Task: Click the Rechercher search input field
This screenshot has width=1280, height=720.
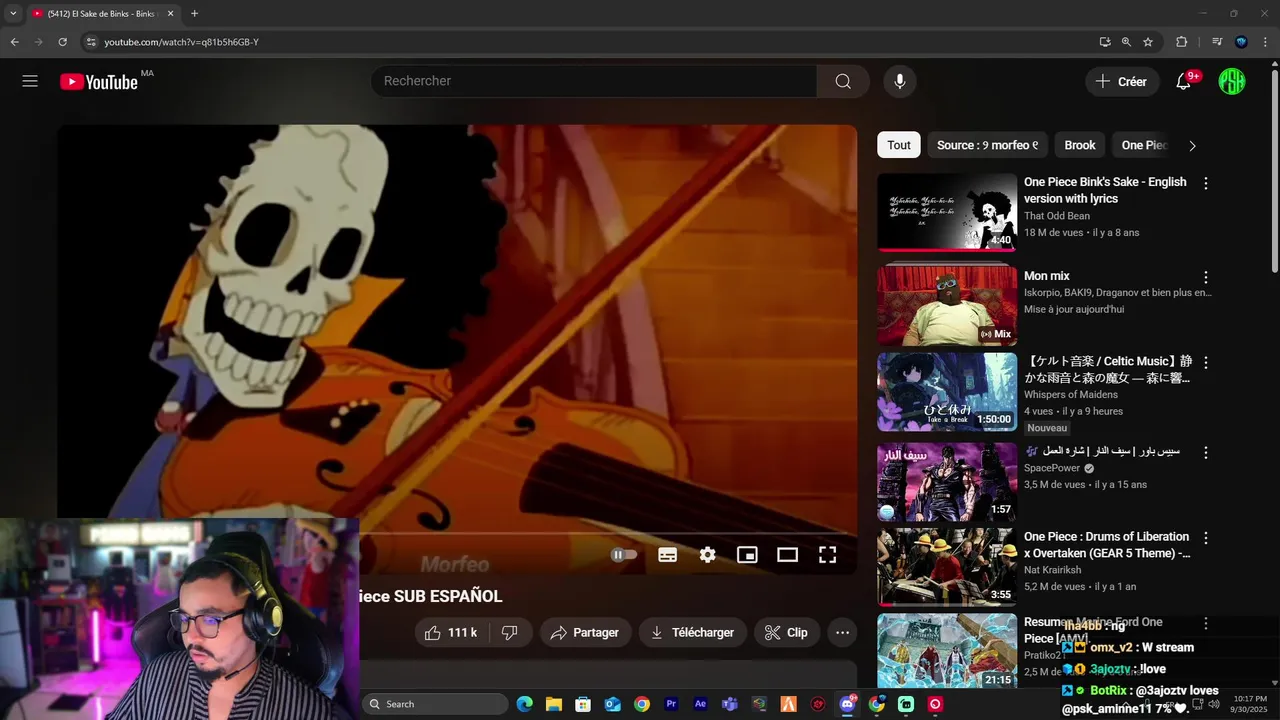Action: (594, 81)
